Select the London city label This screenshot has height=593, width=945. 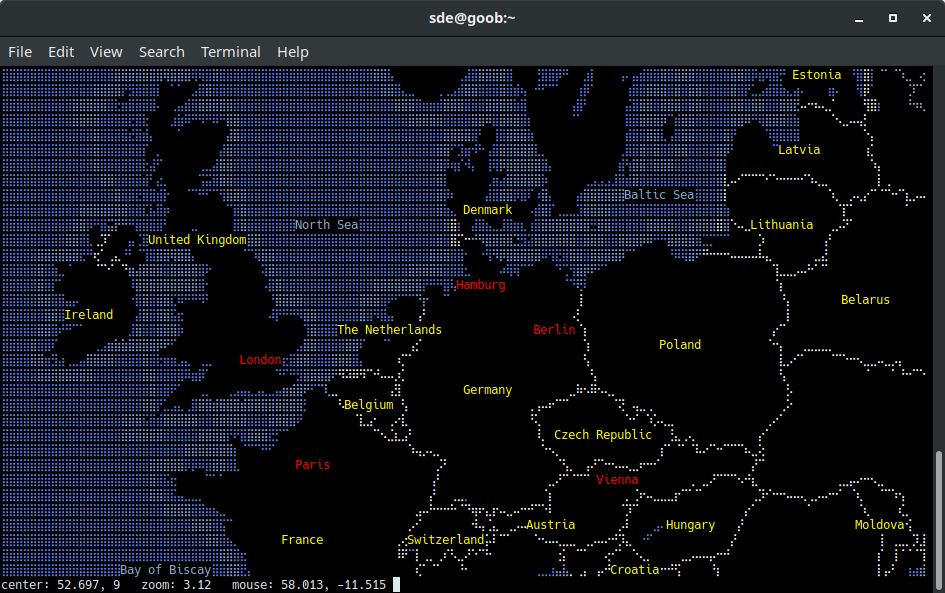(261, 359)
